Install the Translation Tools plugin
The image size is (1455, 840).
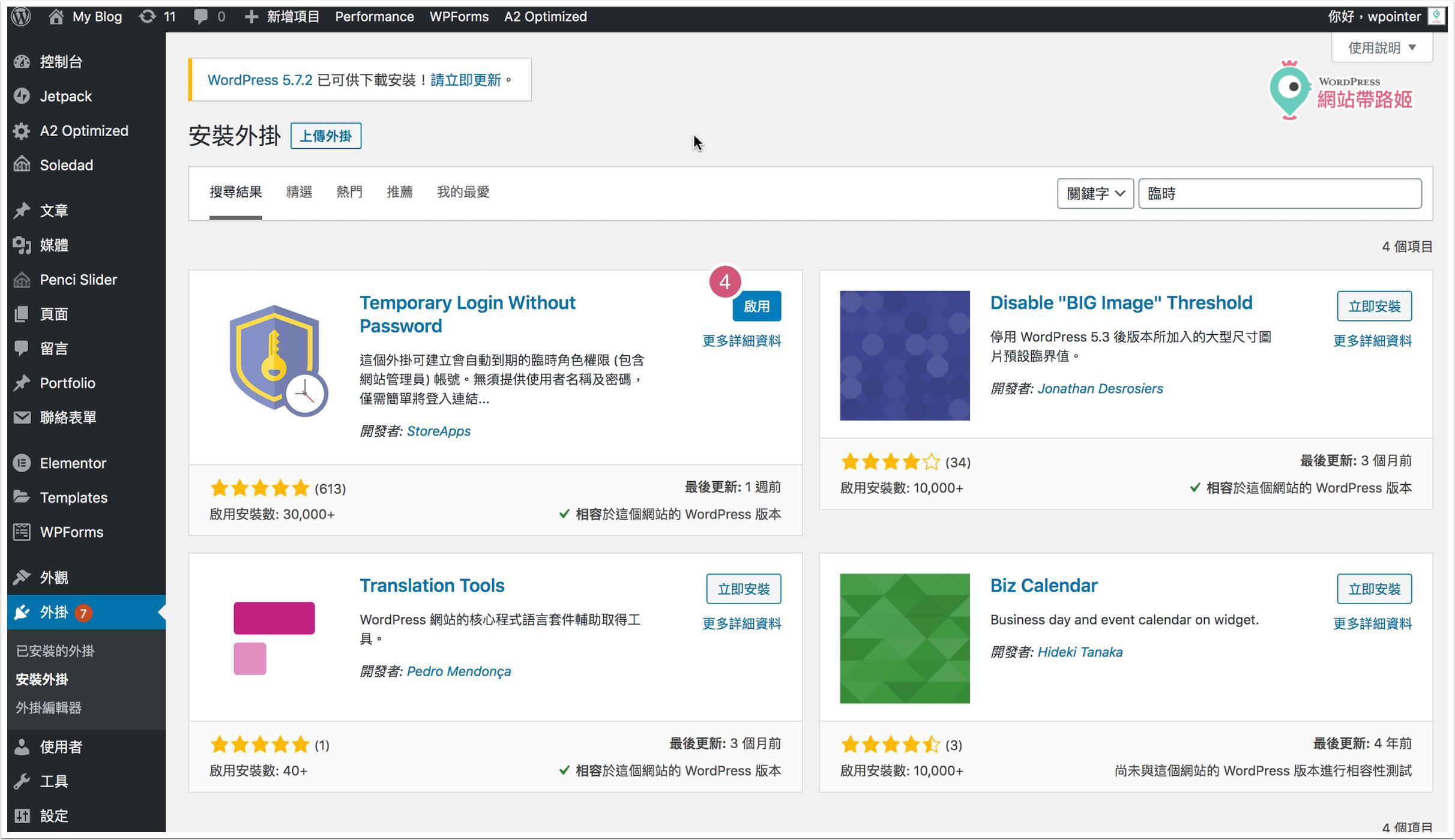pyautogui.click(x=744, y=589)
